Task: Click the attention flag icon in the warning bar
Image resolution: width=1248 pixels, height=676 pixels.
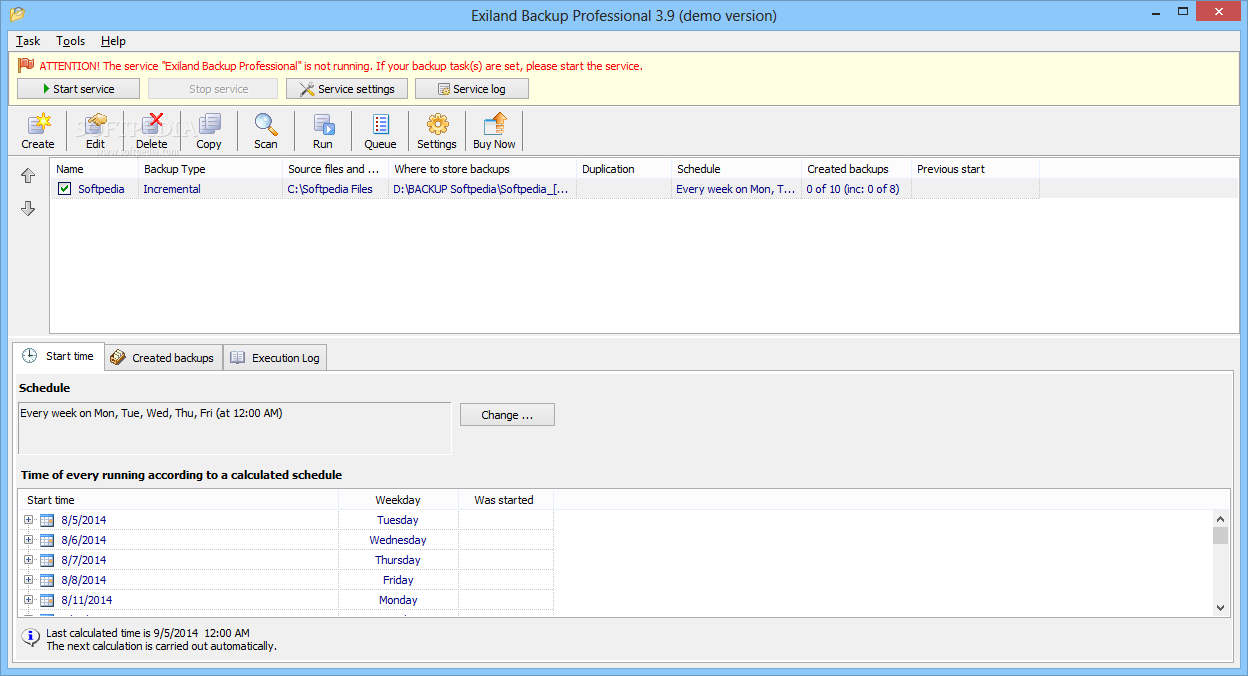Action: point(26,65)
